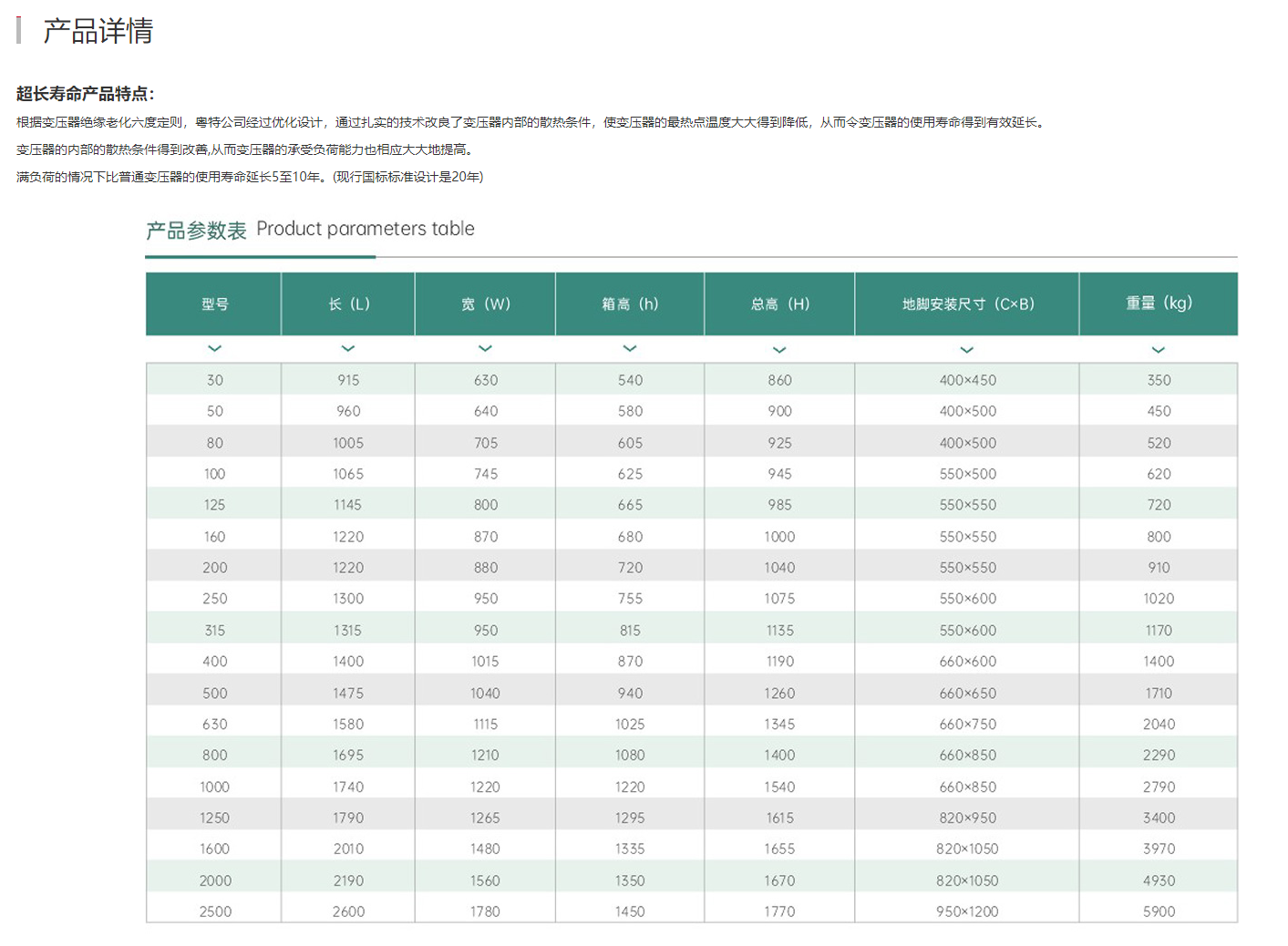The height and width of the screenshot is (946, 1288).
Task: Click width value 1780
Action: click(x=485, y=911)
